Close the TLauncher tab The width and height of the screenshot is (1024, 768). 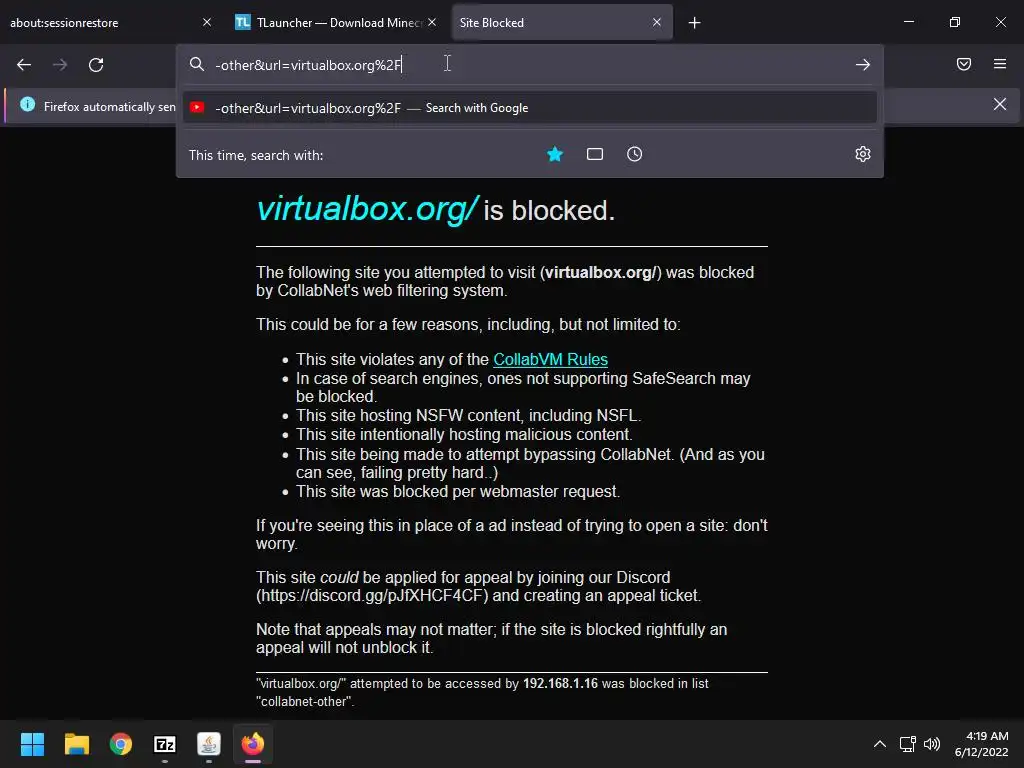pos(432,22)
